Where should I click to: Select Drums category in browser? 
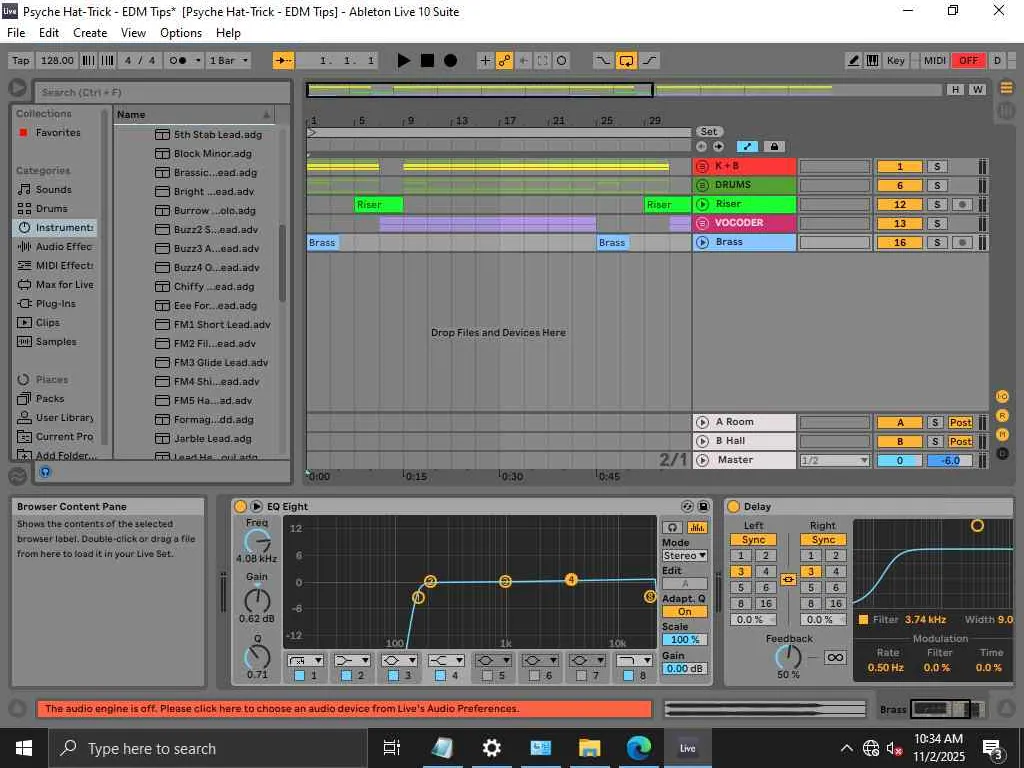[x=52, y=208]
